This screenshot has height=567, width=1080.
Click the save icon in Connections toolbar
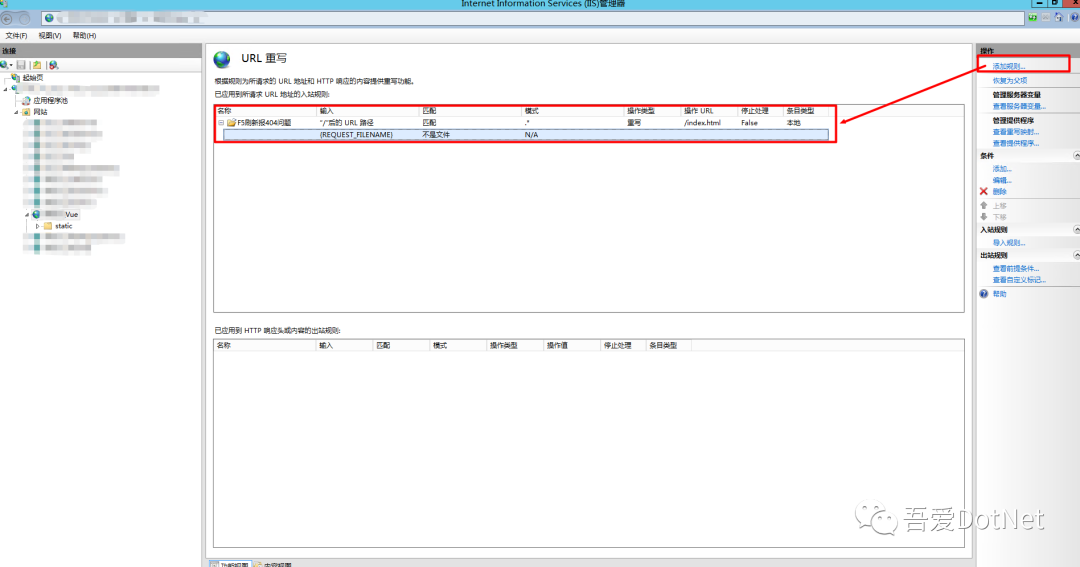coord(21,65)
